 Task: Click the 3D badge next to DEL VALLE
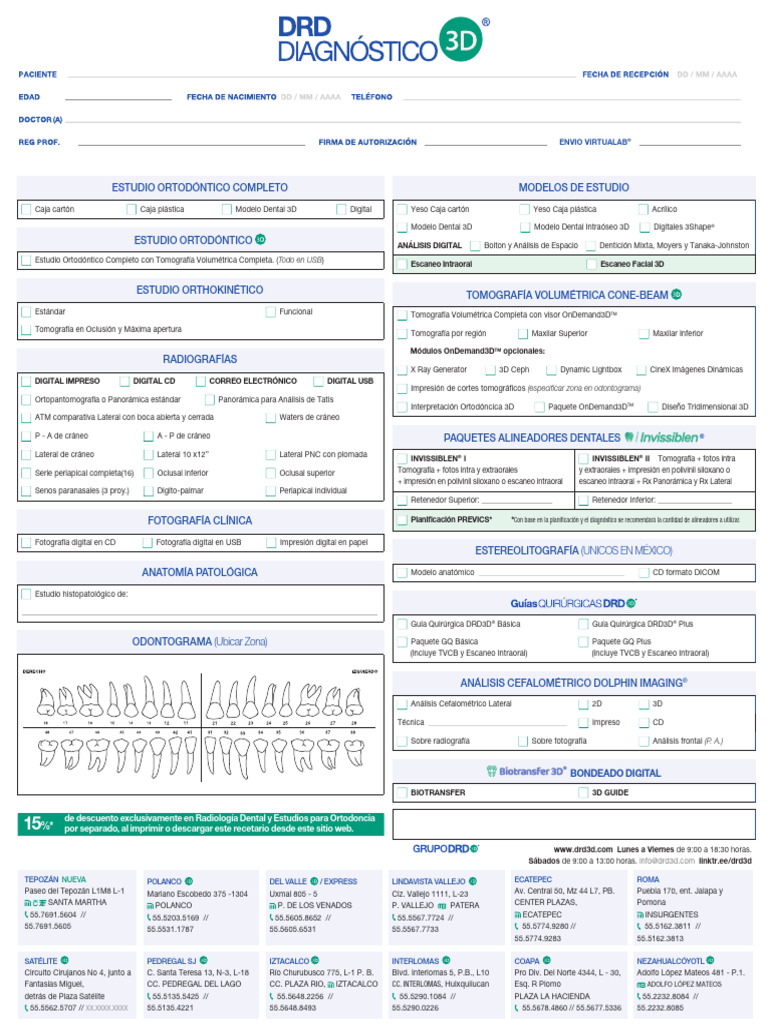[314, 881]
